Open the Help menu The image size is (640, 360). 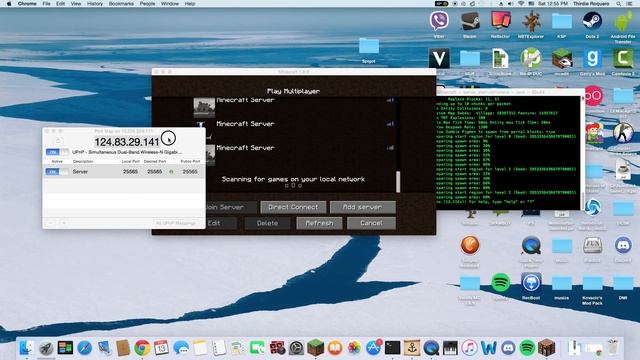click(190, 4)
